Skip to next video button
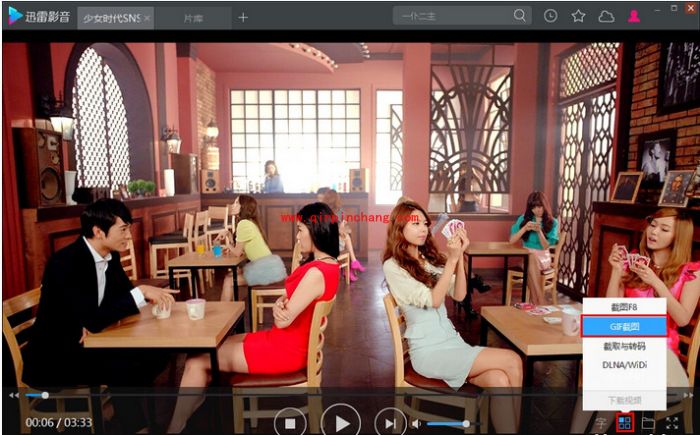The image size is (700, 435). [x=390, y=423]
